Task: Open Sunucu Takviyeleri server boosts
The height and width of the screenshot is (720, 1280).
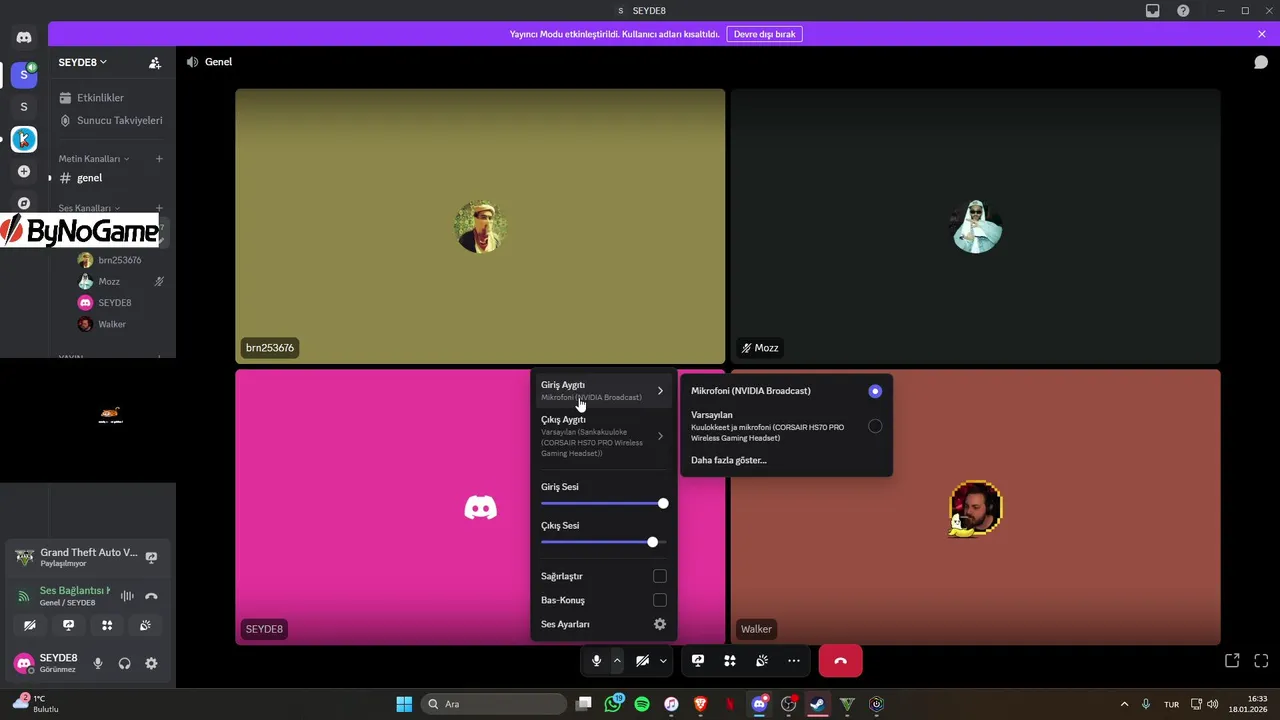Action: (112, 120)
